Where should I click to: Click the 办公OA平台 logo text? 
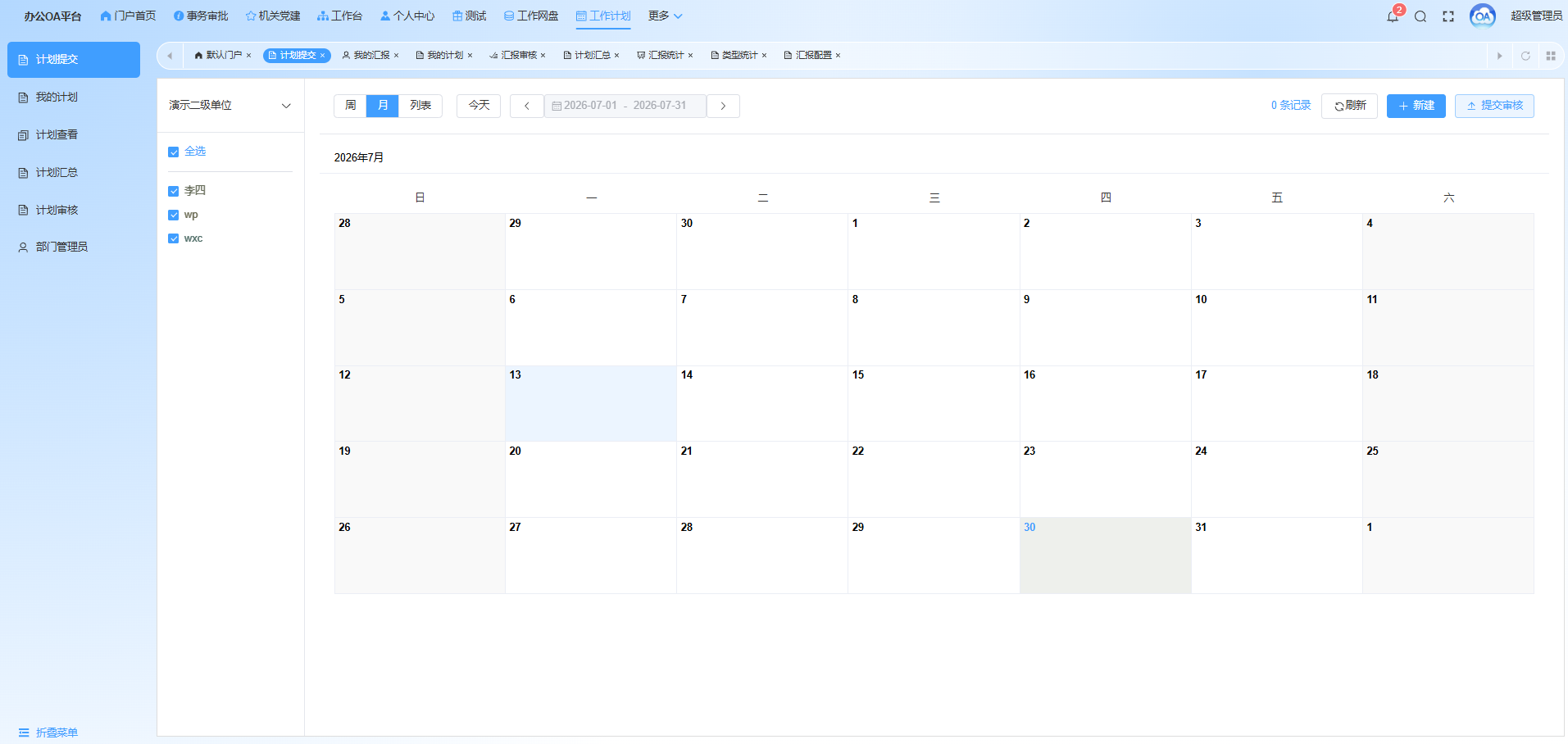tap(52, 16)
